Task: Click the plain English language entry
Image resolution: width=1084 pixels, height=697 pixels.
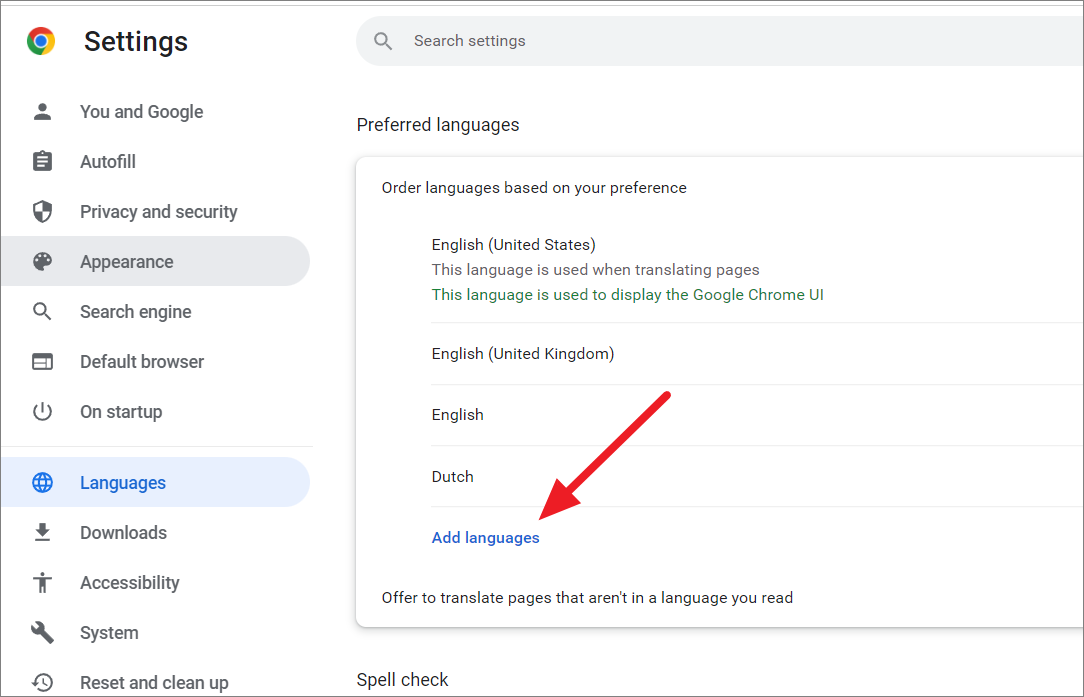Action: pos(458,415)
